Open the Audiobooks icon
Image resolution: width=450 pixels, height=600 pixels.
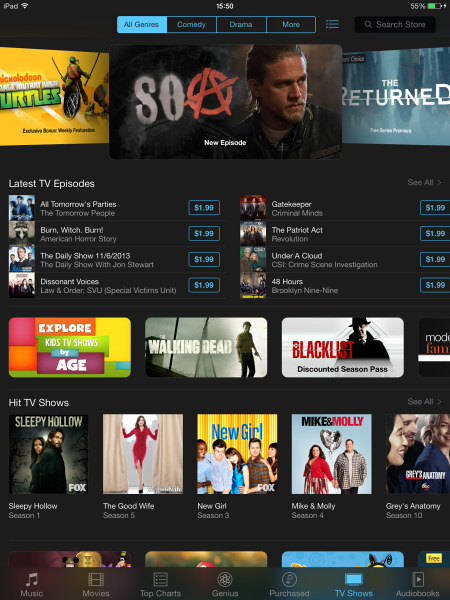(x=417, y=580)
